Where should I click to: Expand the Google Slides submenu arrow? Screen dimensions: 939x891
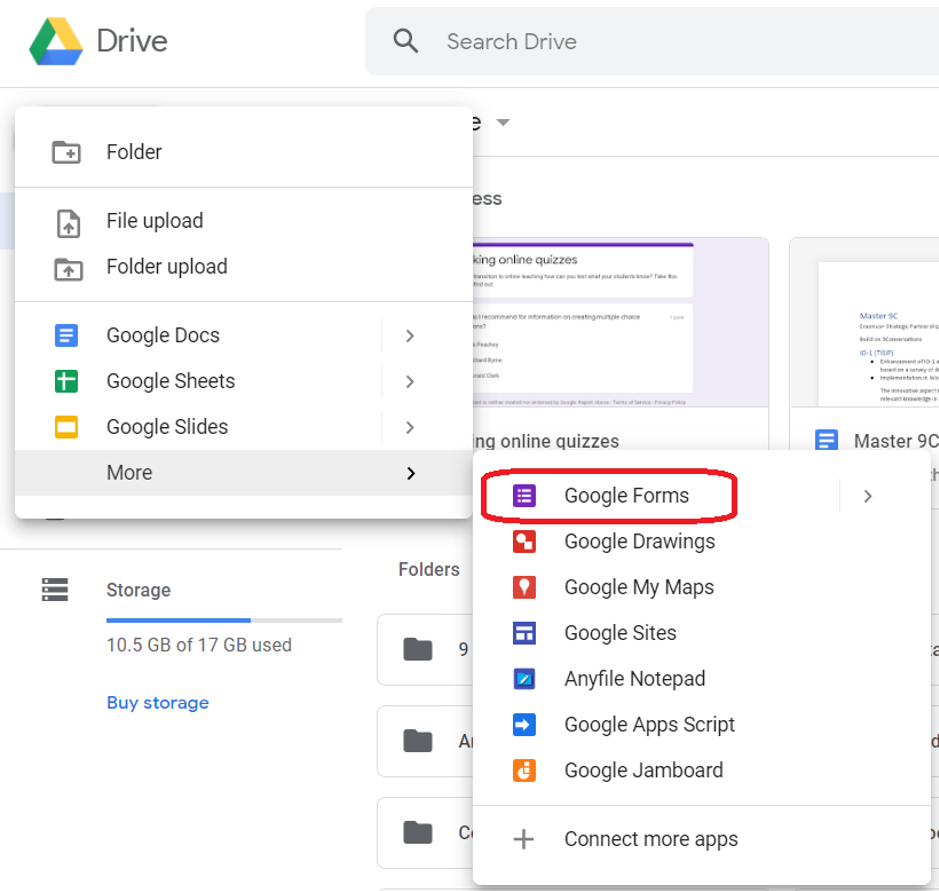coord(410,428)
